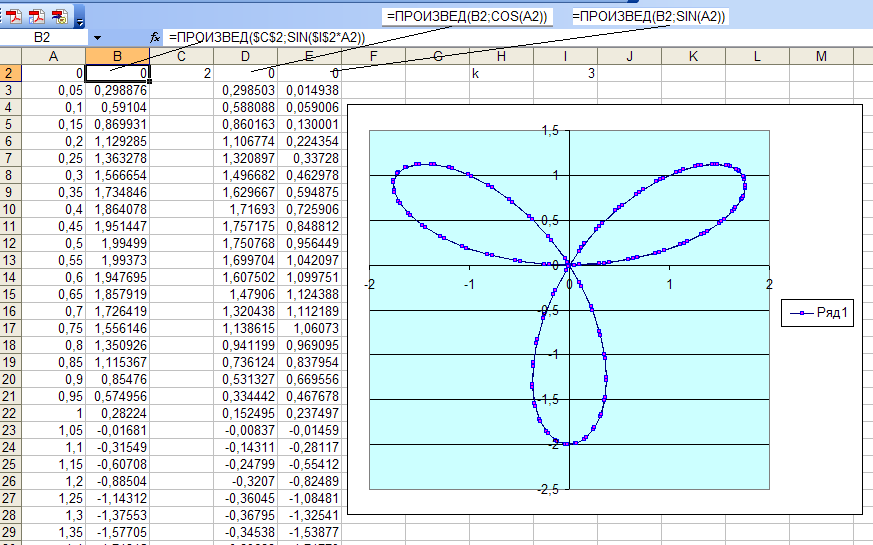Select row 10 header
873x545 pixels.
tap(10, 209)
